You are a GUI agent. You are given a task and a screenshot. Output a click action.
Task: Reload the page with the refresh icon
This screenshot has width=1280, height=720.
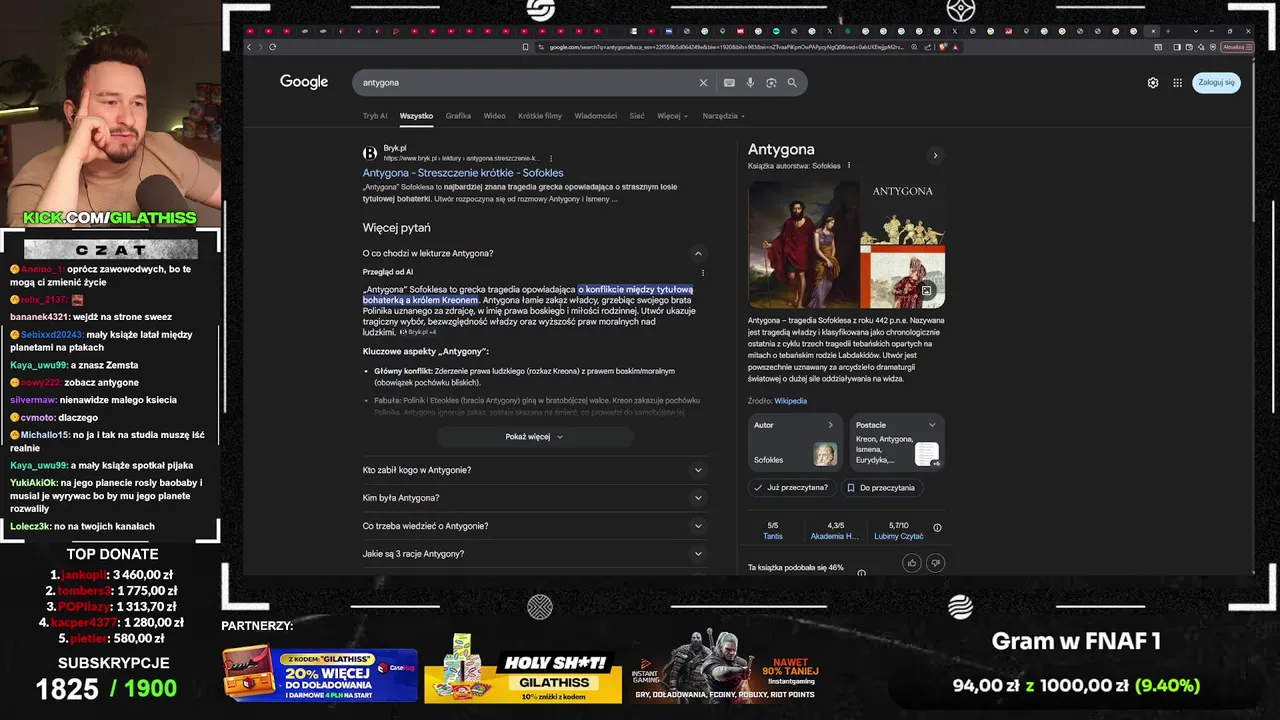272,47
